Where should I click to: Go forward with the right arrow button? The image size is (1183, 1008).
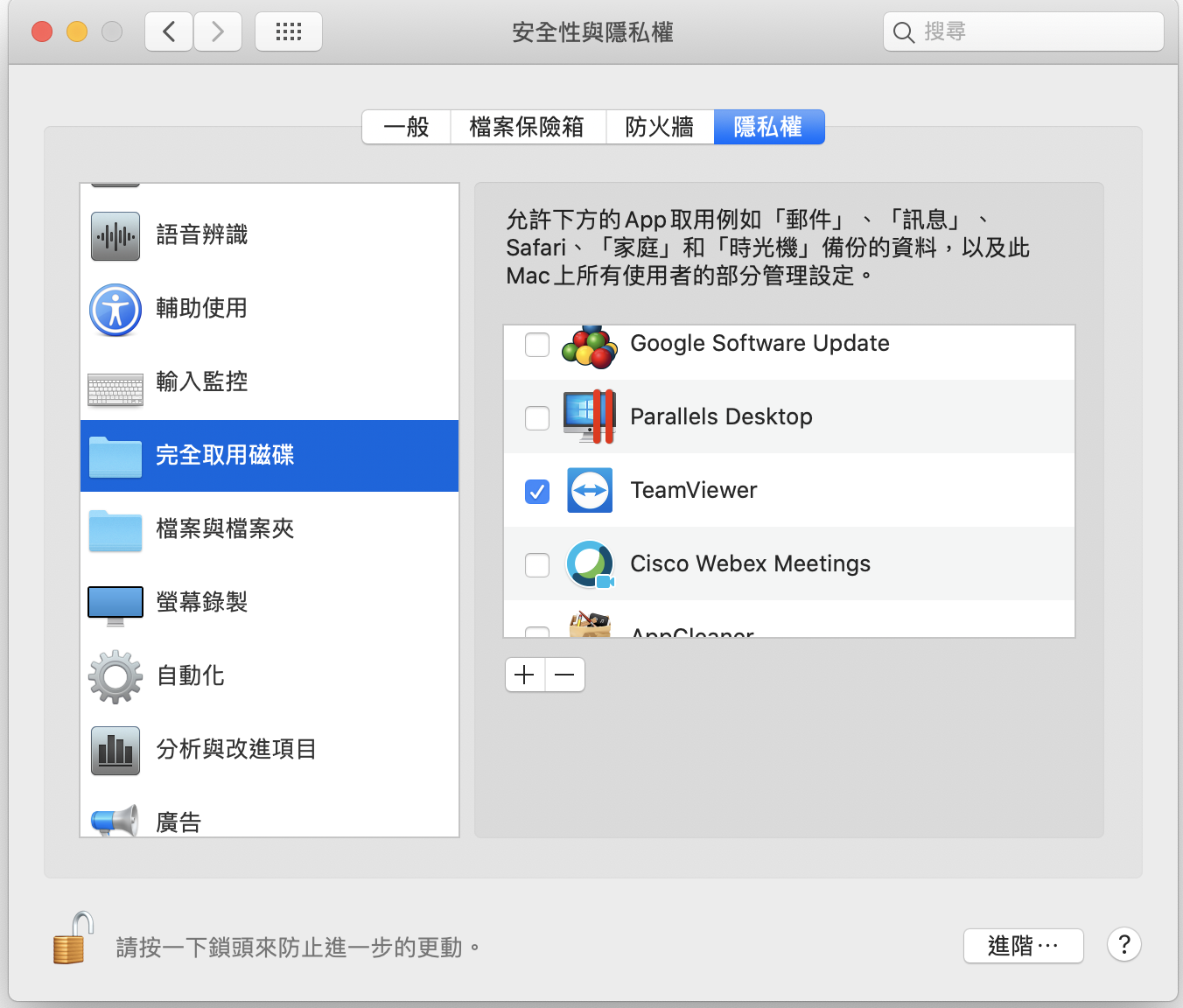[x=218, y=32]
